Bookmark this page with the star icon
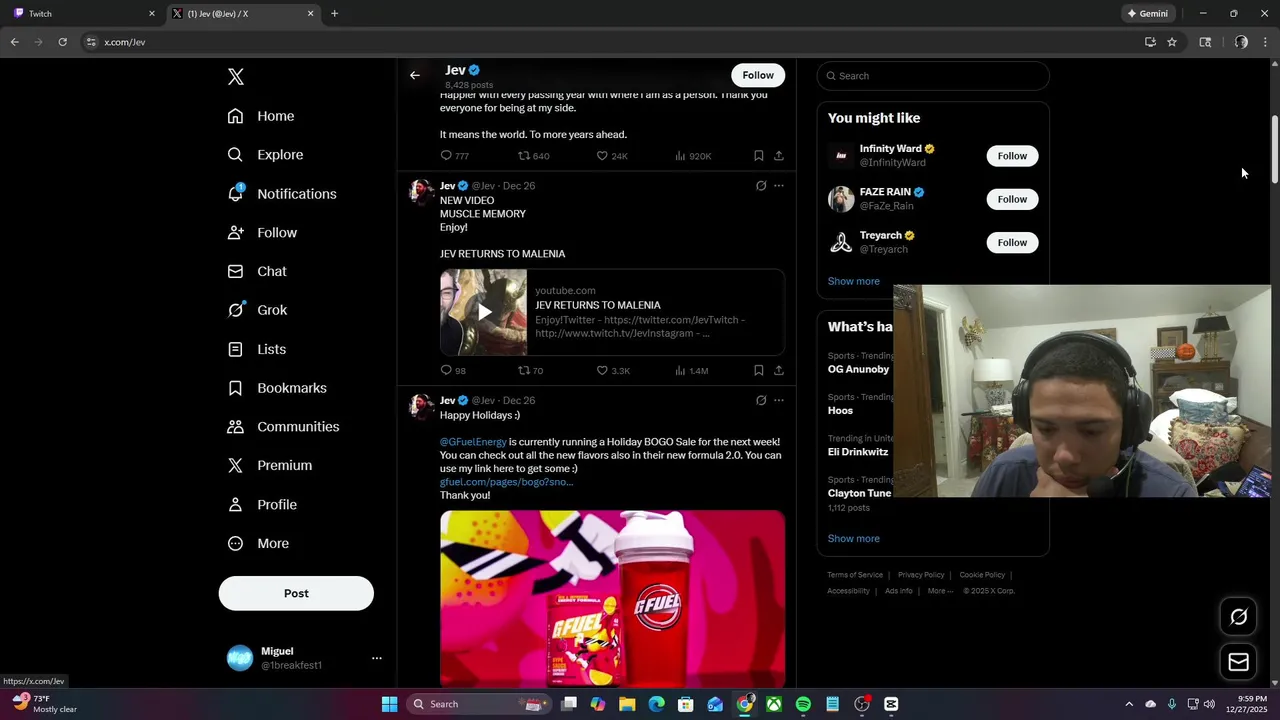The height and width of the screenshot is (720, 1280). [x=1172, y=42]
